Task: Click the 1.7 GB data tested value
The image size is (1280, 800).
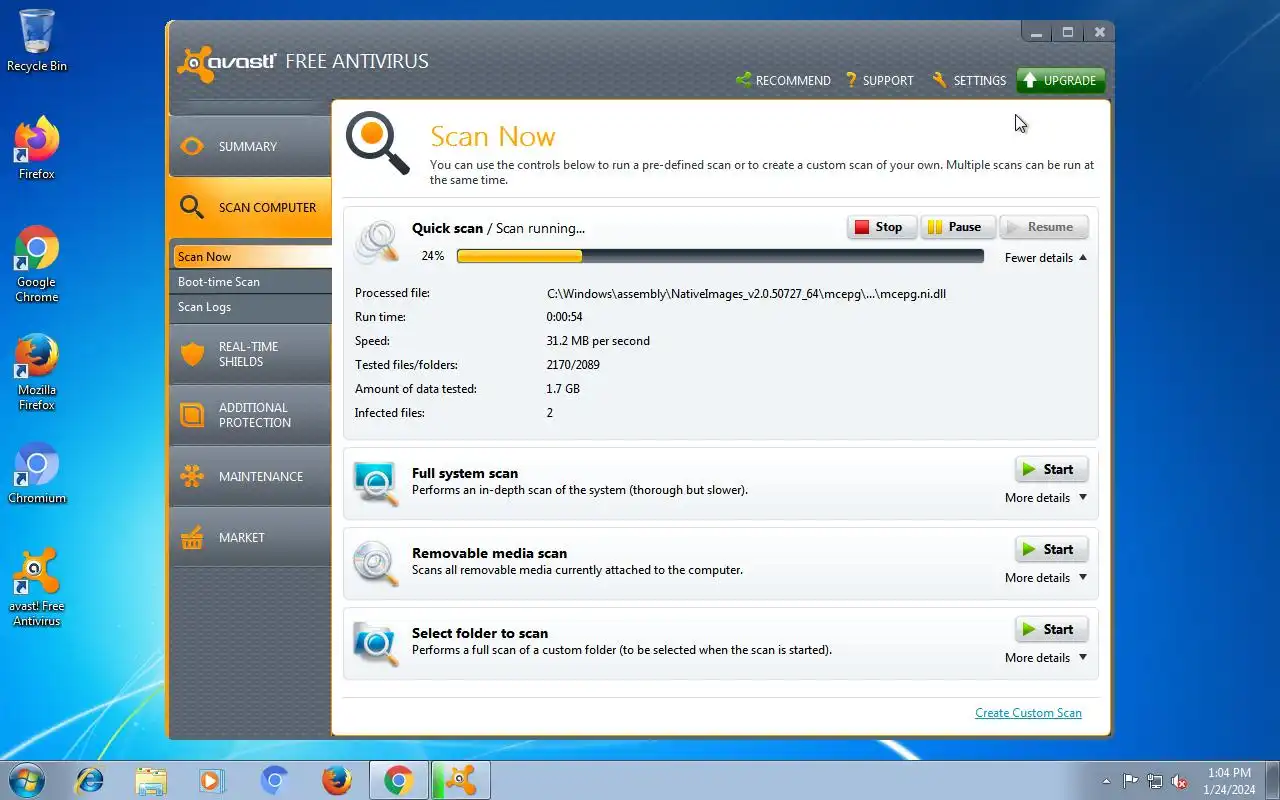Action: tap(563, 389)
